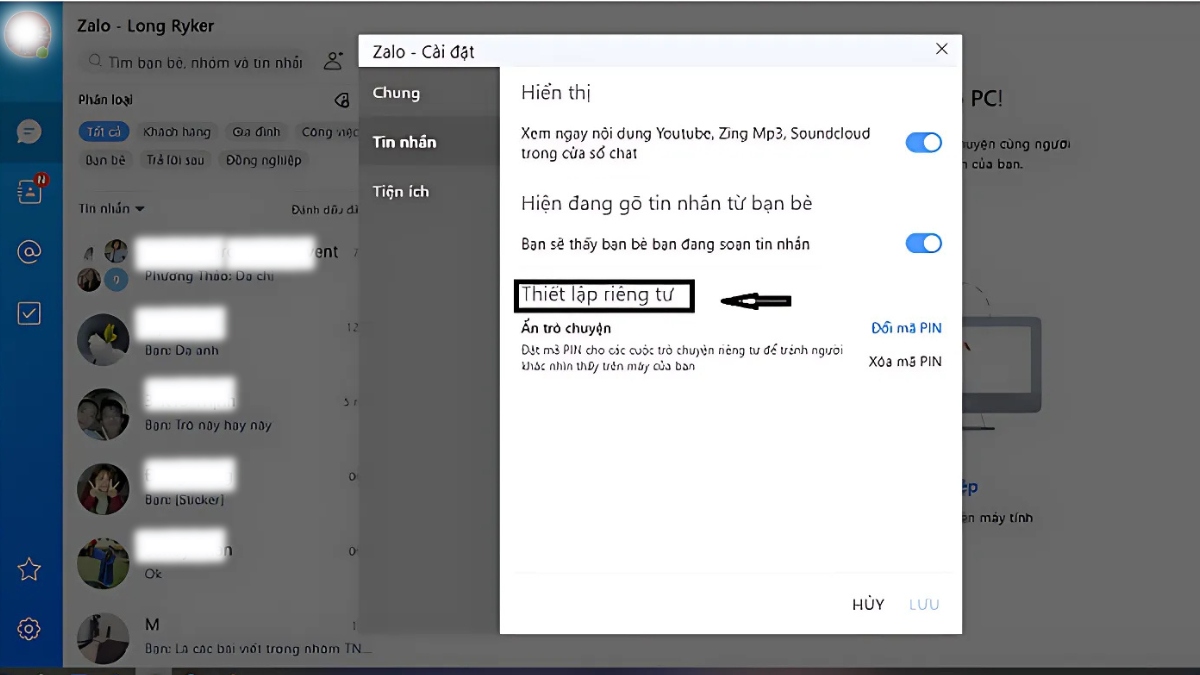Open the conversation showing 'Bạn: [Sticker]'
Image resolution: width=1200 pixels, height=675 pixels.
[211, 488]
